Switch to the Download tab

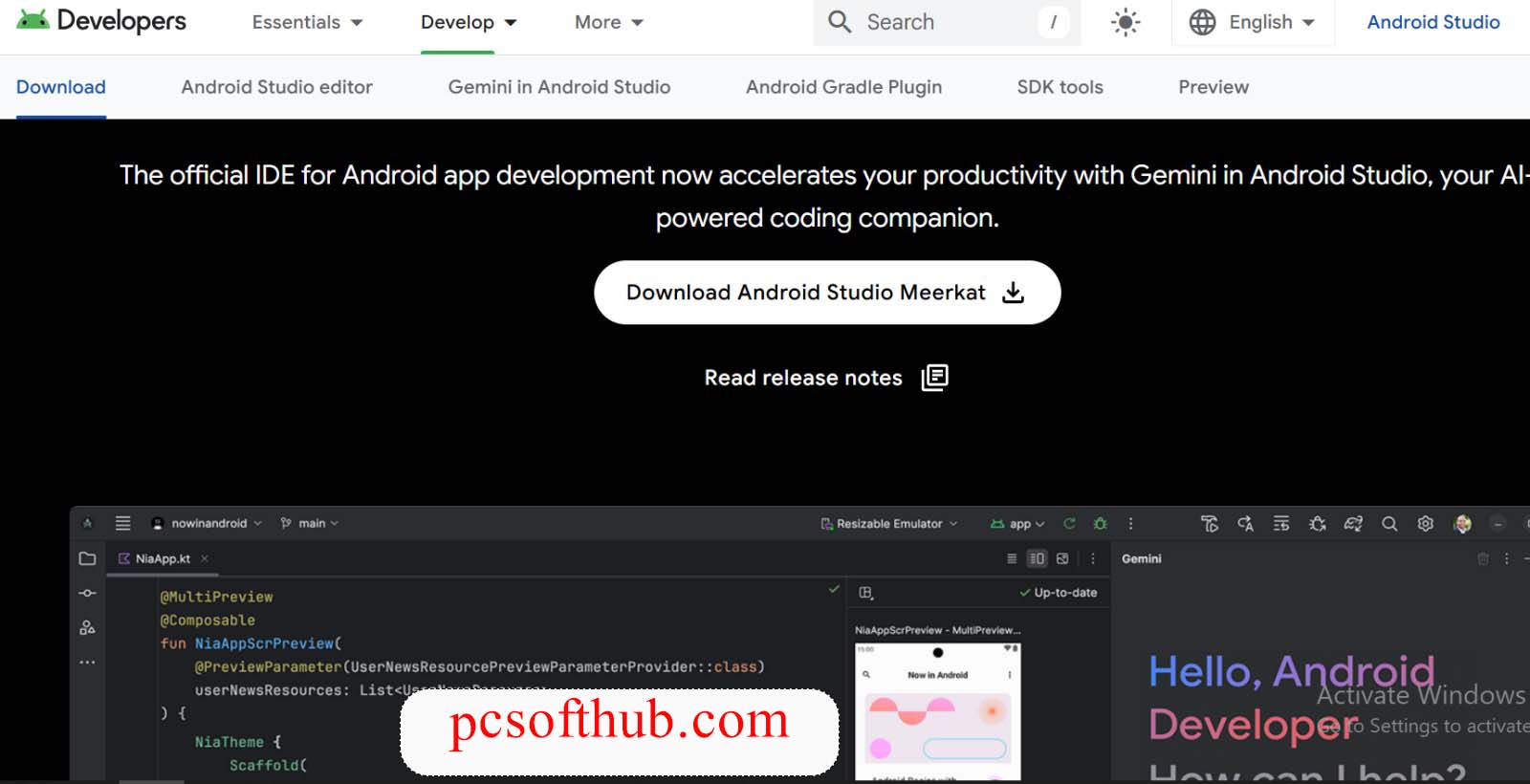point(60,87)
